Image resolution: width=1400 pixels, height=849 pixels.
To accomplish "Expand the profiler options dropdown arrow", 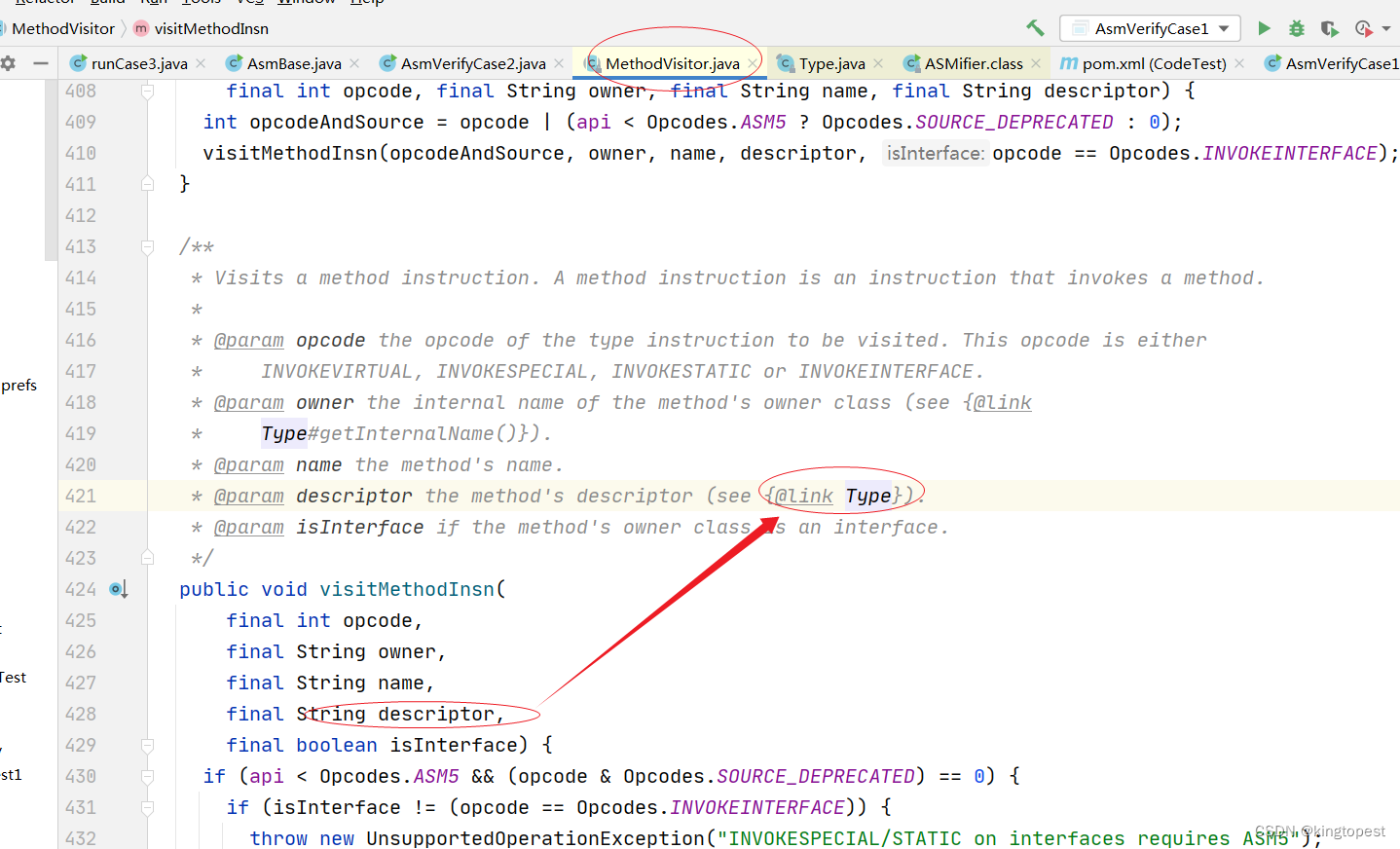I will pos(1386,27).
